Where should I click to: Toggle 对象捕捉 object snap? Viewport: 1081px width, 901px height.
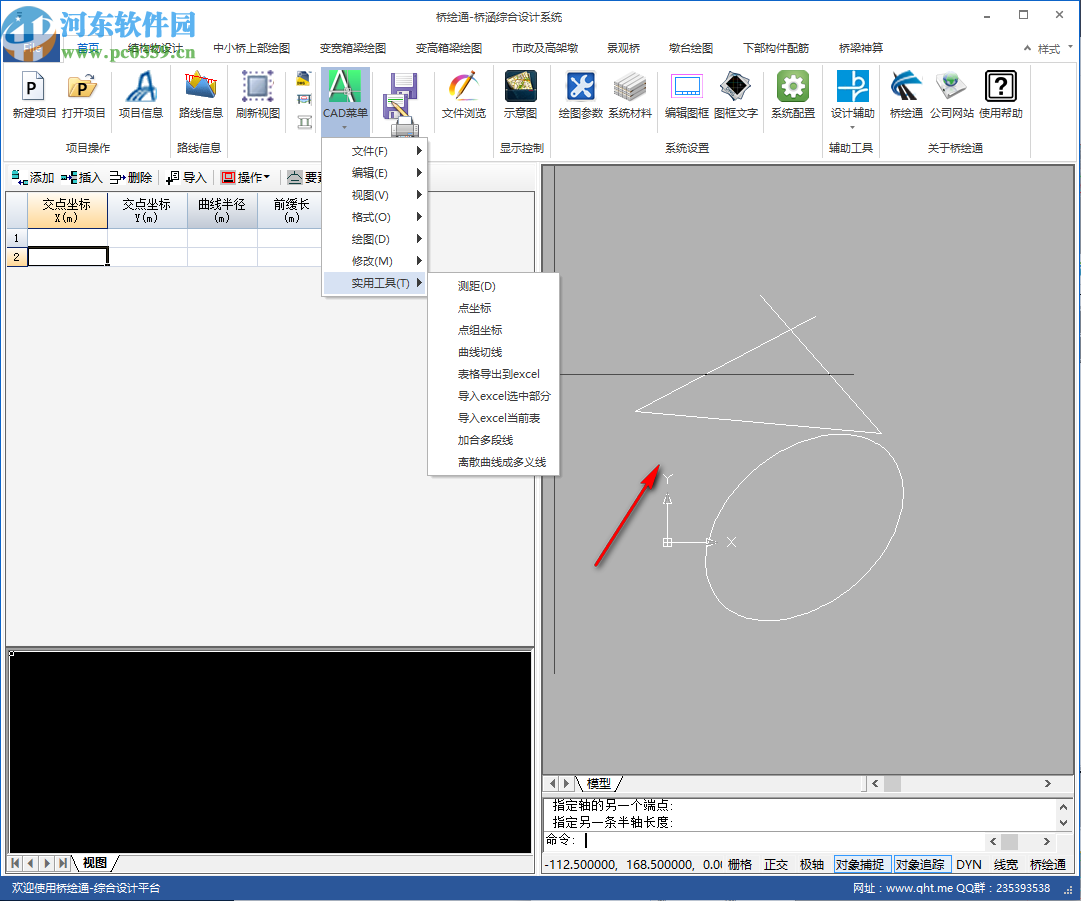(x=860, y=864)
